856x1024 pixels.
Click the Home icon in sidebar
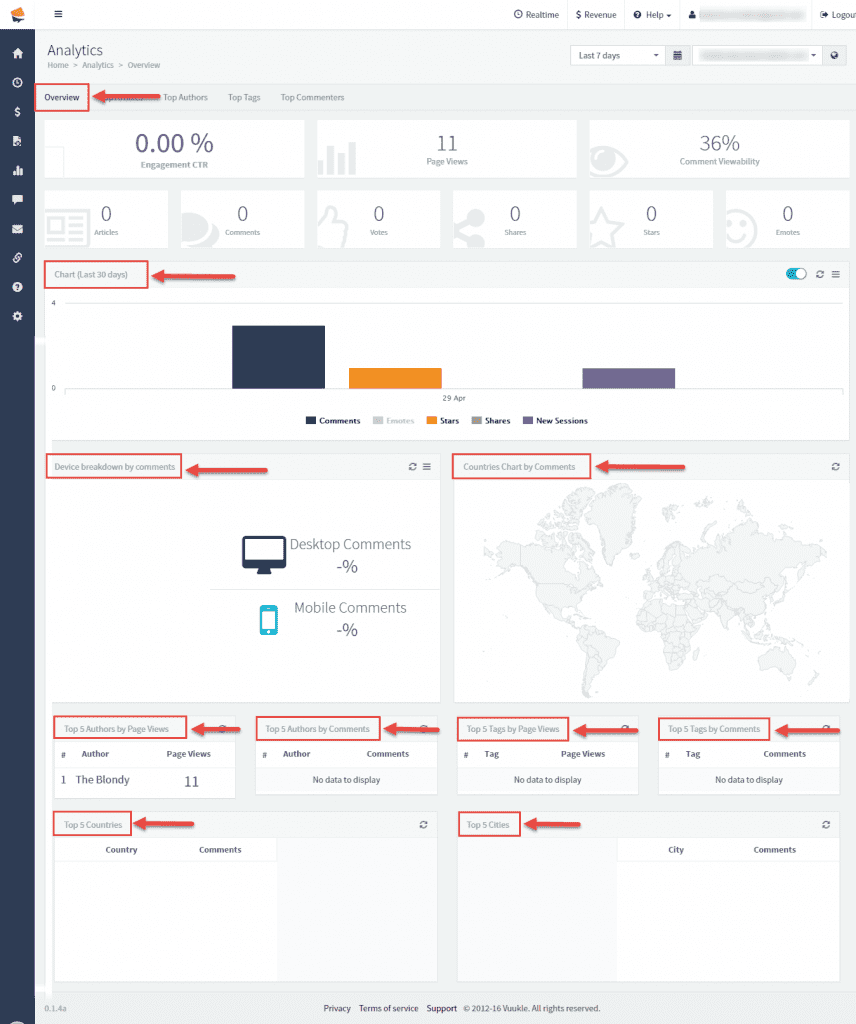click(x=17, y=53)
